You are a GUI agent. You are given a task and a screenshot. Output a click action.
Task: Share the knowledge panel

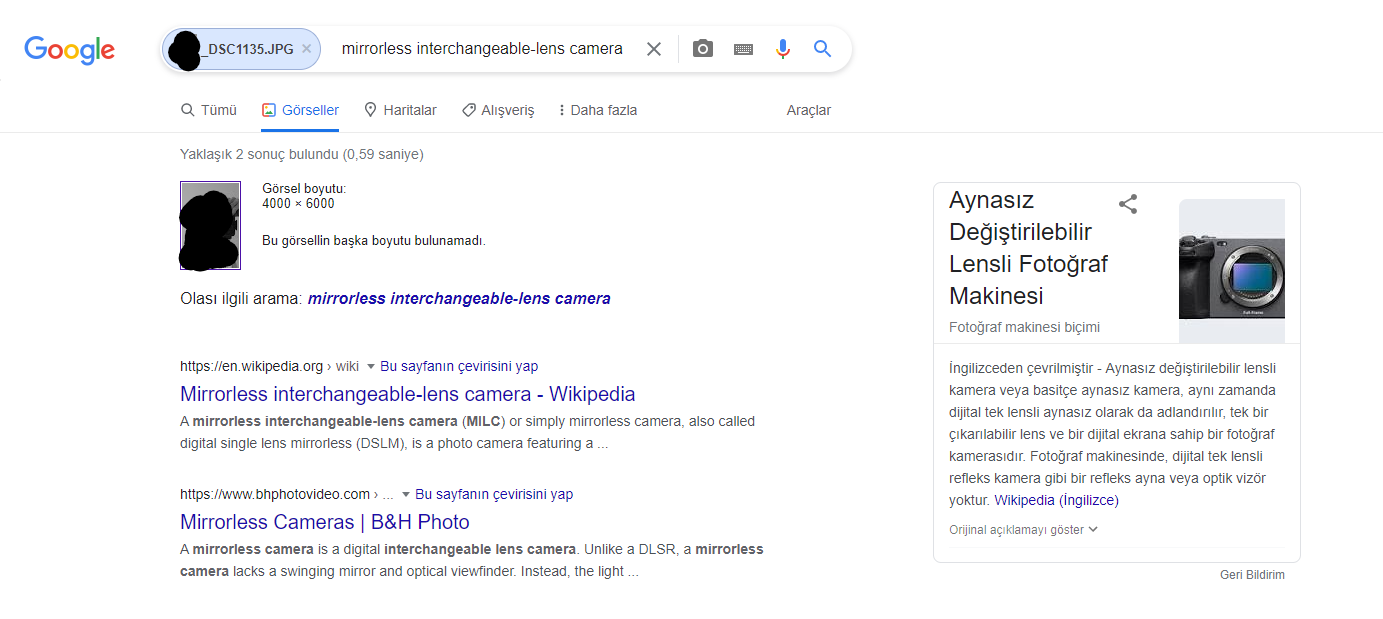pos(1128,204)
